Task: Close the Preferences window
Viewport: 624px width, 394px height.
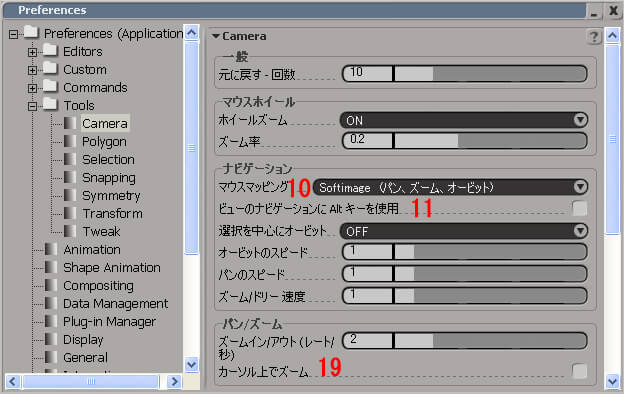Action: [x=613, y=11]
